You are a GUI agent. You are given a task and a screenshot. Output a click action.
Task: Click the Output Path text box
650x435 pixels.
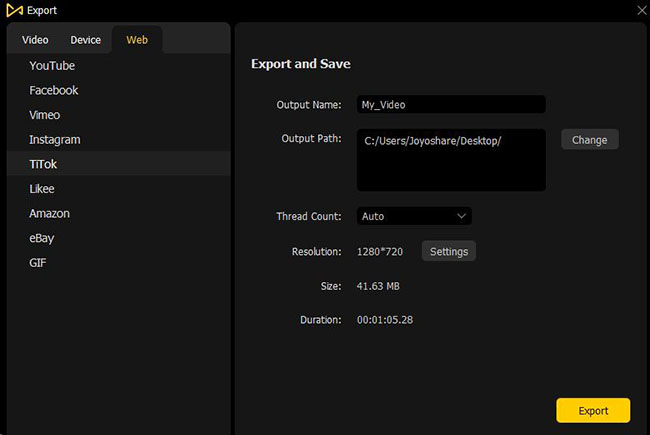click(451, 160)
